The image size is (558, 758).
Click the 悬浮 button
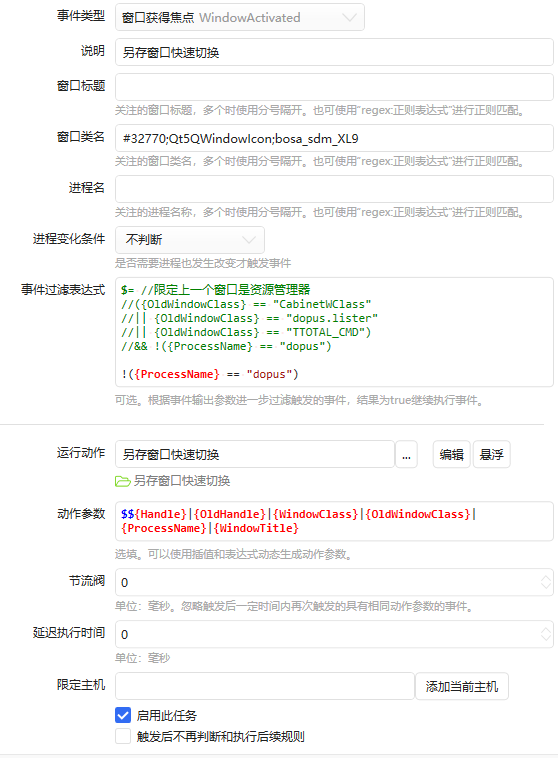[491, 454]
